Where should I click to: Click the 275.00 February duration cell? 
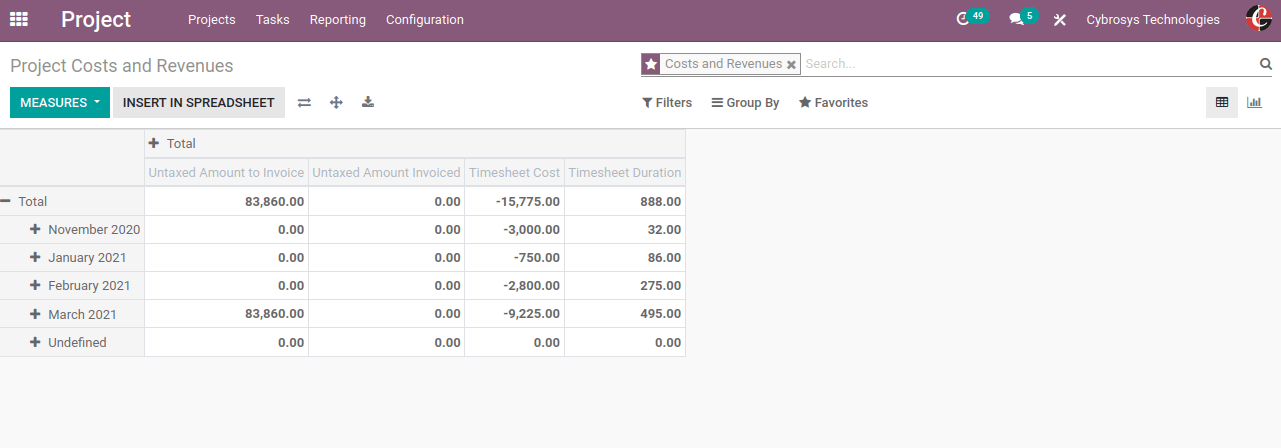click(625, 286)
